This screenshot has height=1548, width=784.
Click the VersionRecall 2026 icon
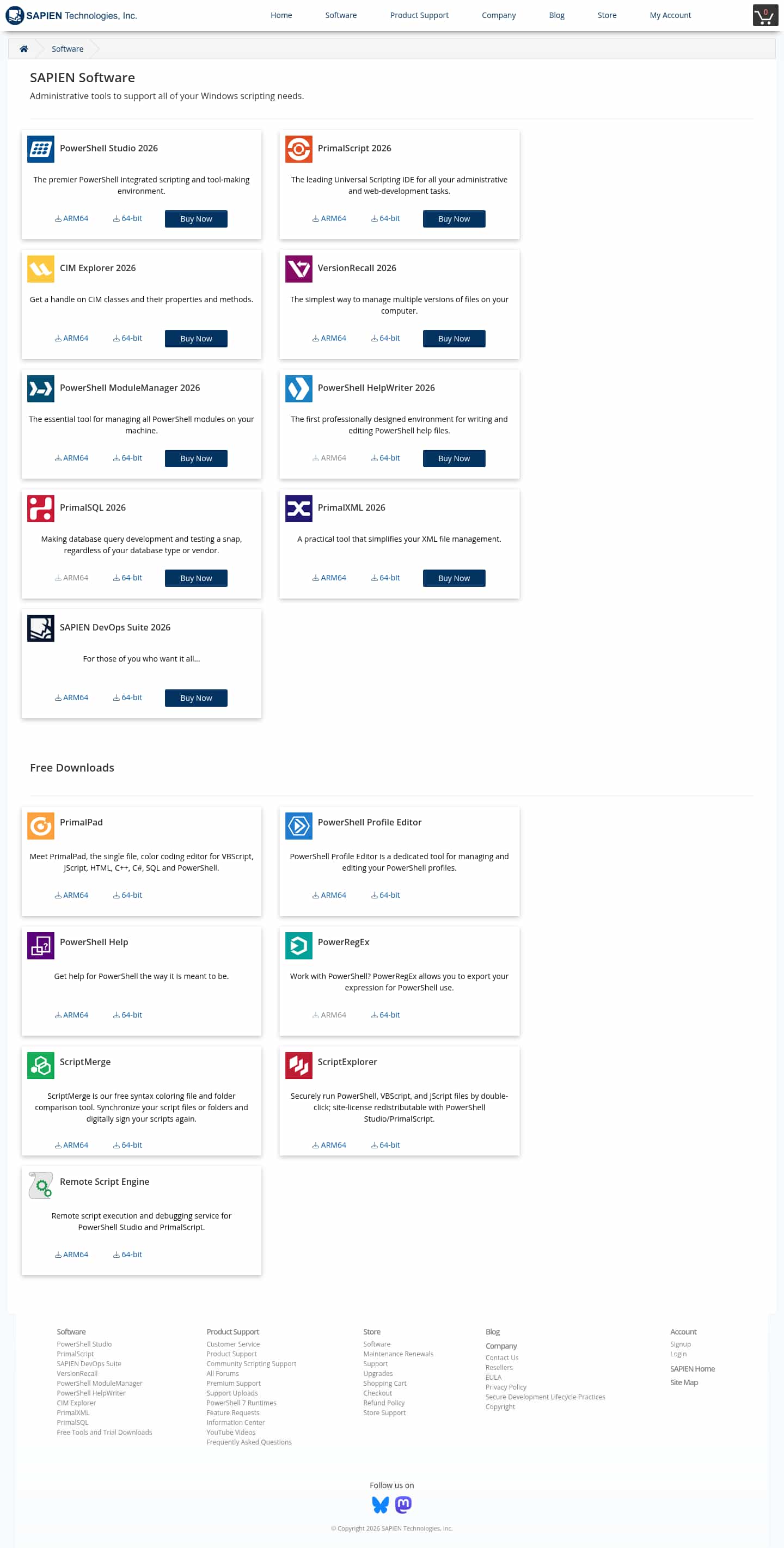coord(298,268)
